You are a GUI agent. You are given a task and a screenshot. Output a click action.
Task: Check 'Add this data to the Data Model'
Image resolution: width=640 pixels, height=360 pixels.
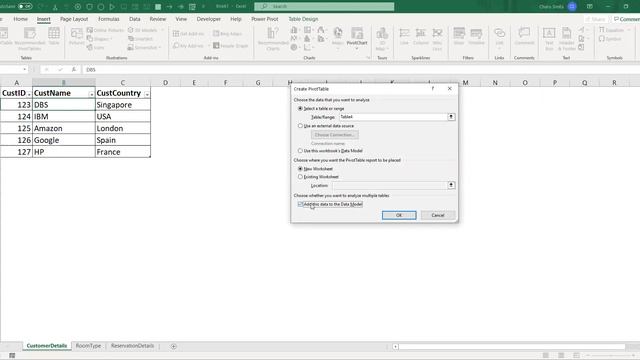click(x=300, y=204)
